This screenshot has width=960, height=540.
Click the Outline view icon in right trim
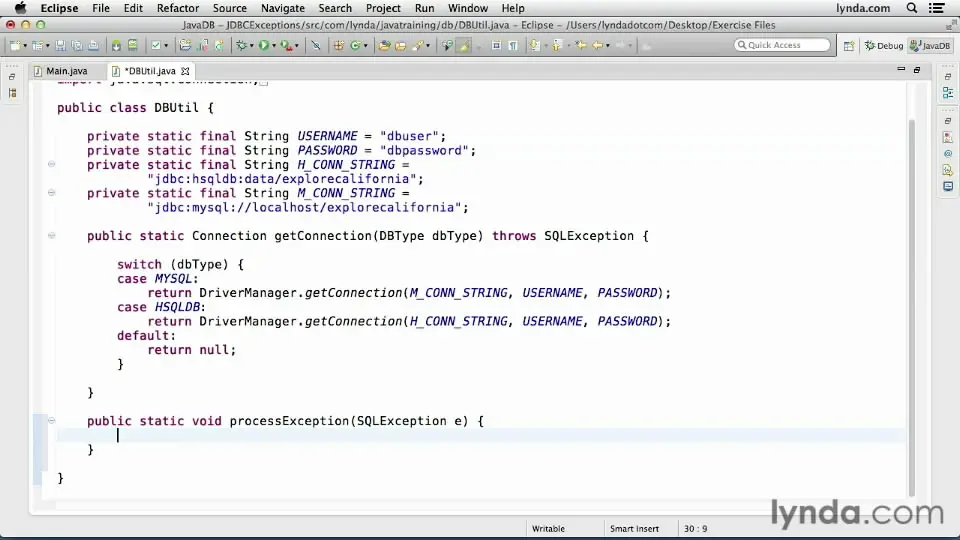(948, 93)
